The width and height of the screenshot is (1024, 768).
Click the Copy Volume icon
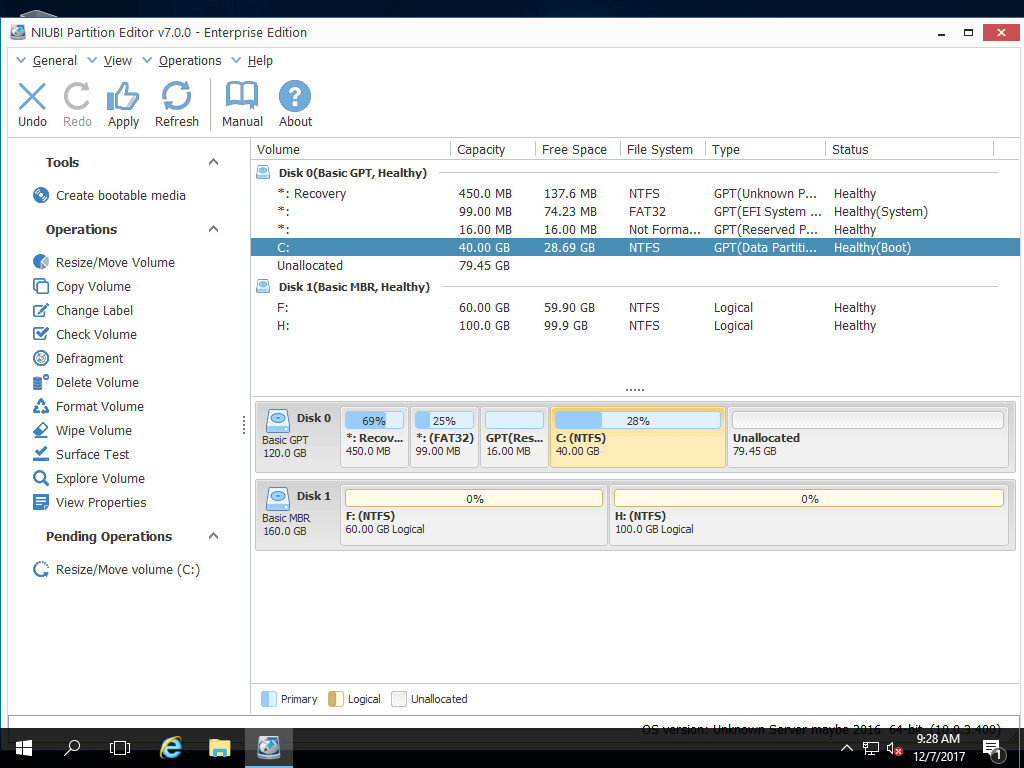[x=40, y=286]
